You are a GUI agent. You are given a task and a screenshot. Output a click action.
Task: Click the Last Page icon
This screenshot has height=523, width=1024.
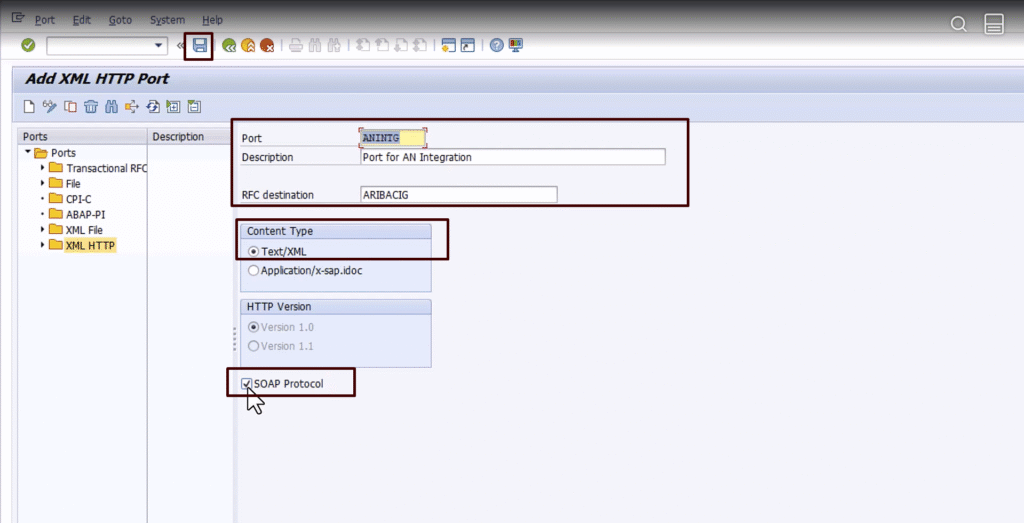pos(420,45)
